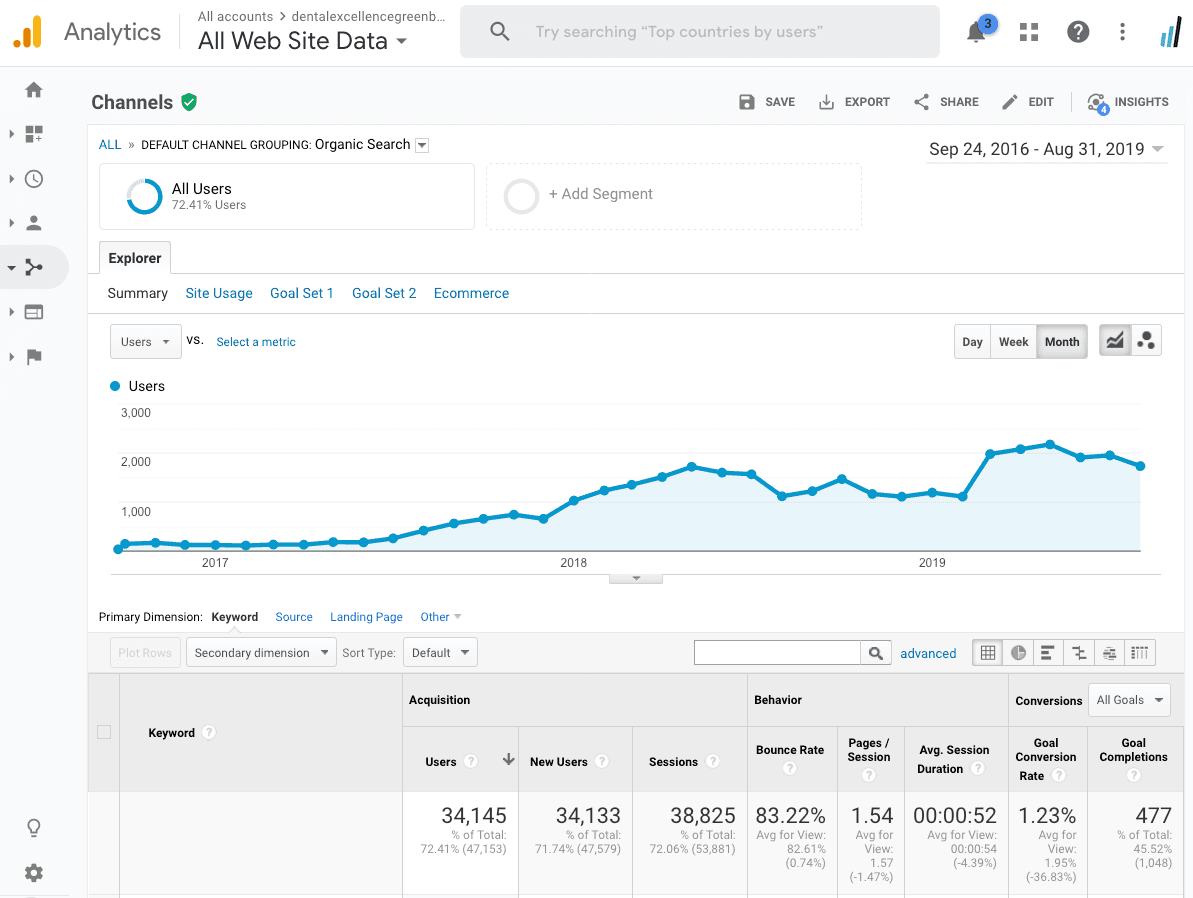1193x898 pixels.
Task: Open the Home reports section
Action: 33,89
